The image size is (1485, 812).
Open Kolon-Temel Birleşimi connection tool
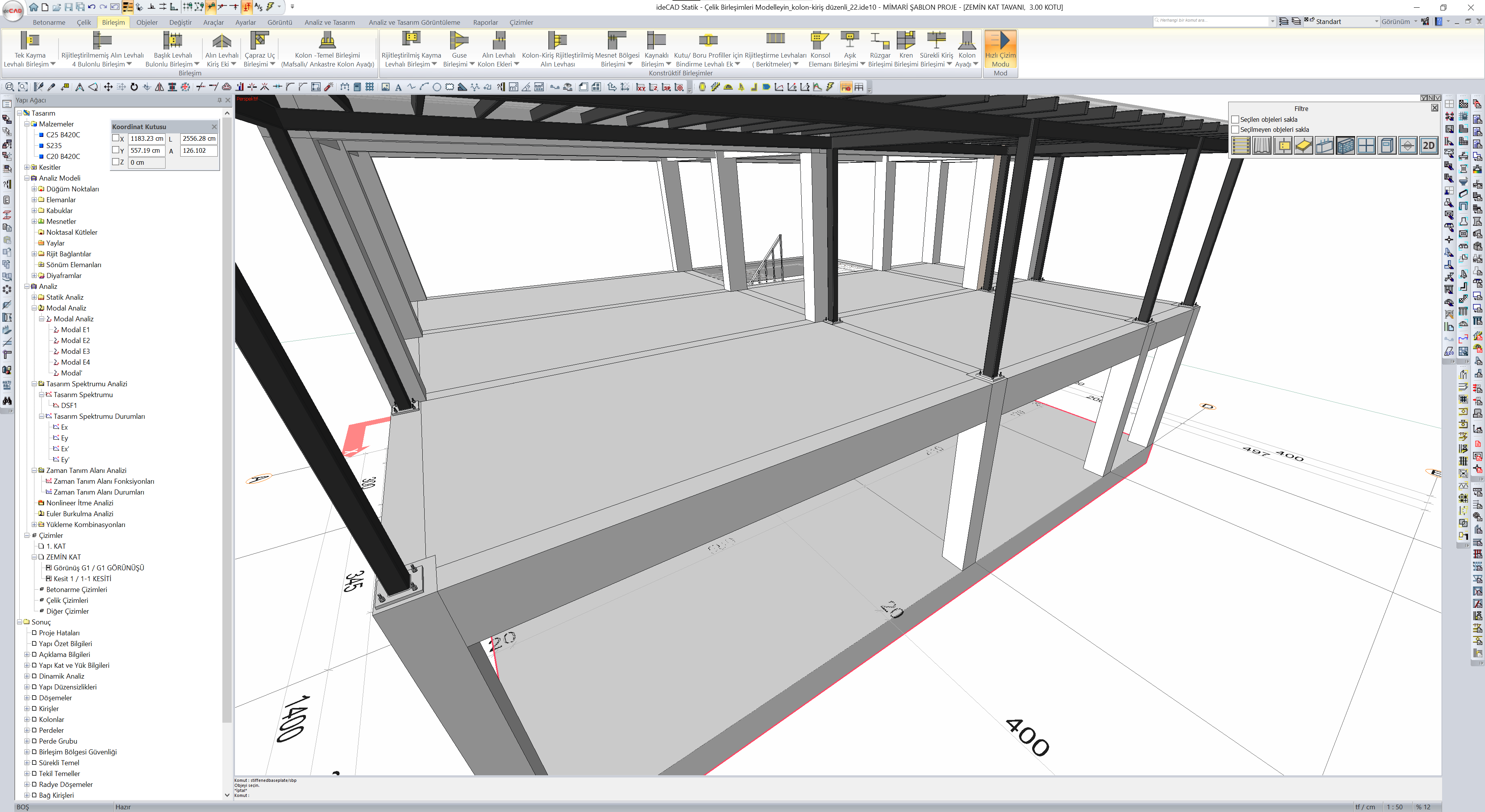tap(327, 40)
